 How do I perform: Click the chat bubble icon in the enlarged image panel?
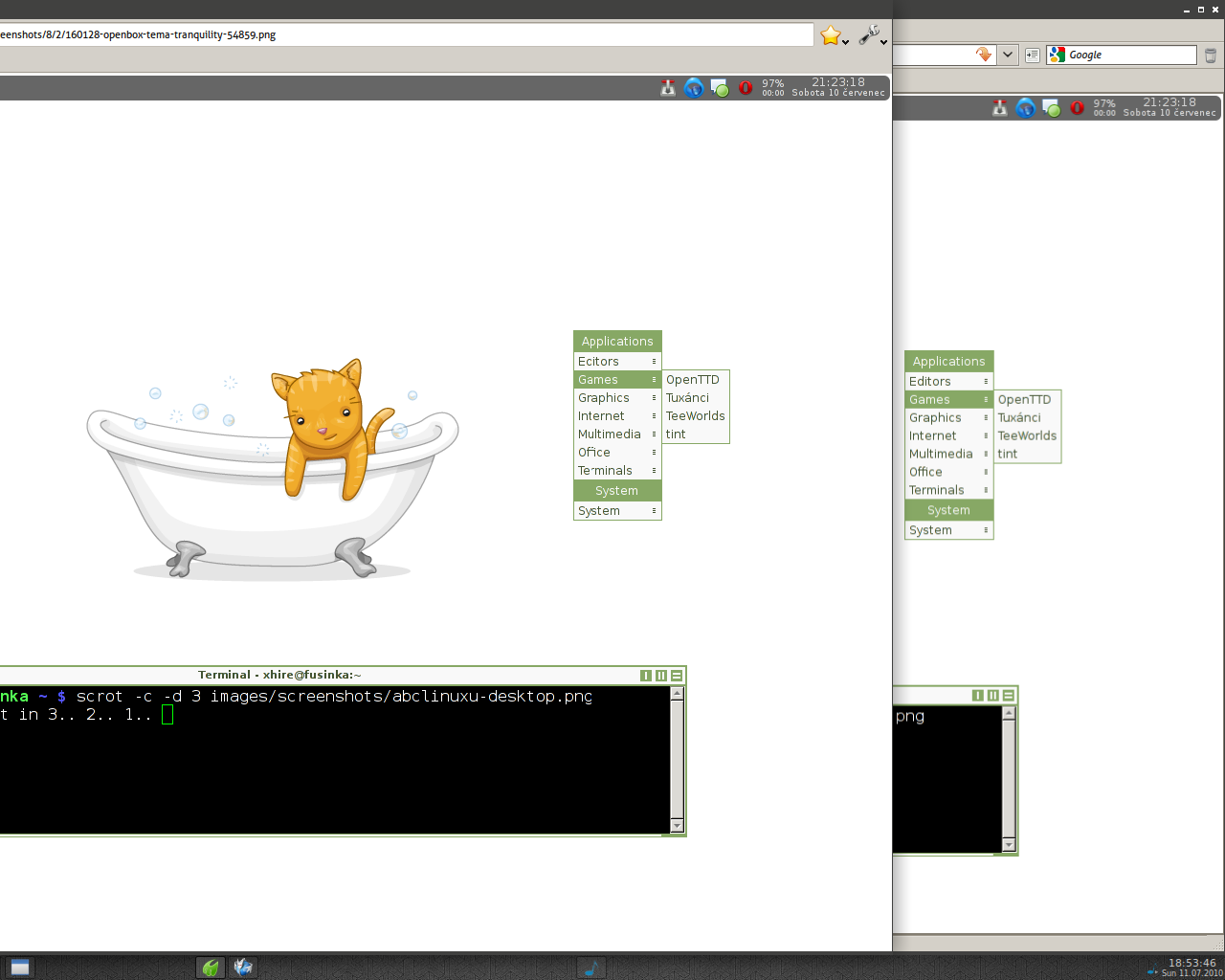[720, 88]
